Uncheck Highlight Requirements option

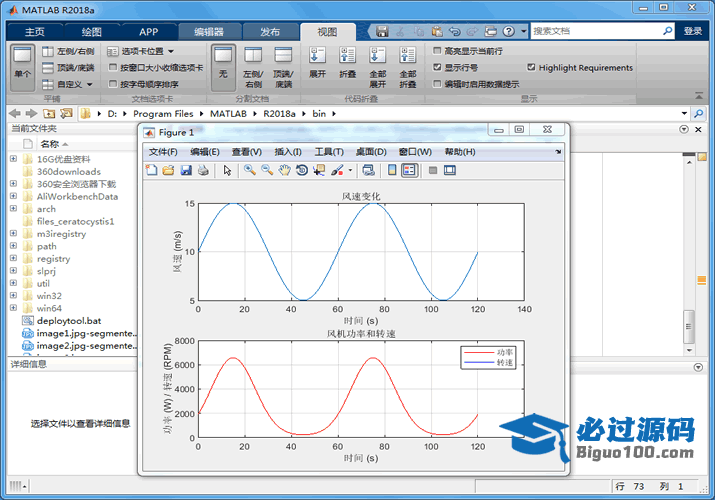pyautogui.click(x=531, y=68)
